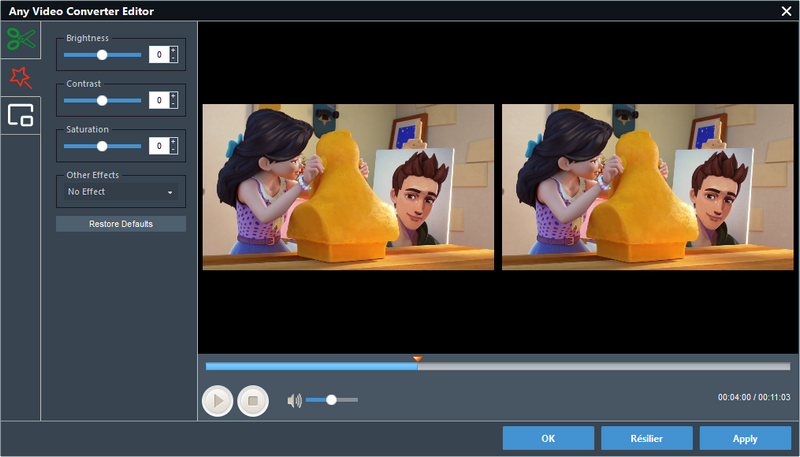Click the 00:04:00 / 00:11:03 time display
This screenshot has height=457, width=800.
pyautogui.click(x=754, y=397)
